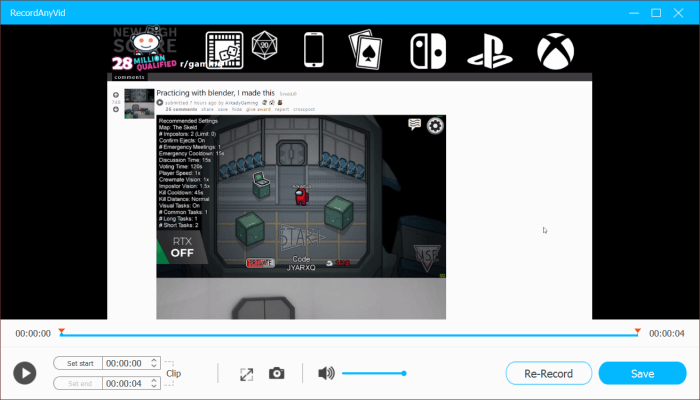This screenshot has width=700, height=400.
Task: Select the timeline start marker
Action: [x=62, y=332]
